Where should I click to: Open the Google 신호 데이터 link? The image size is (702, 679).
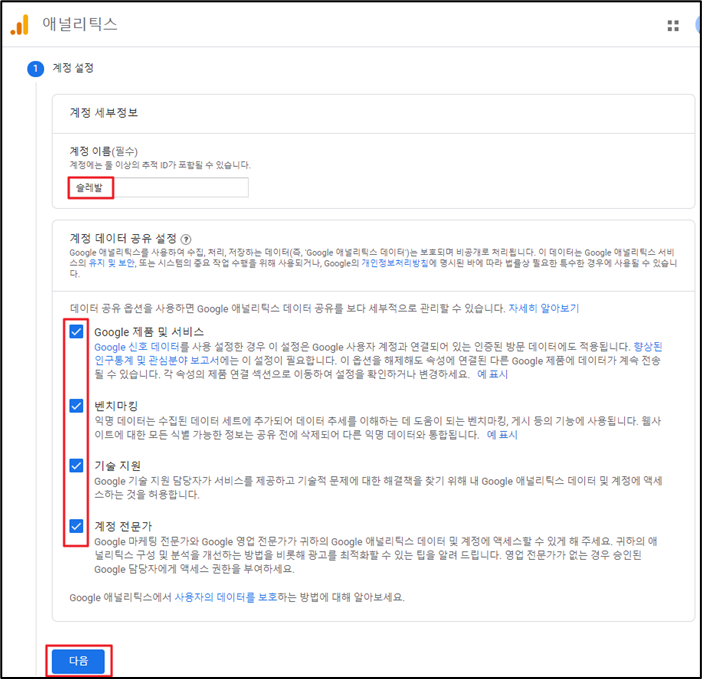[137, 347]
